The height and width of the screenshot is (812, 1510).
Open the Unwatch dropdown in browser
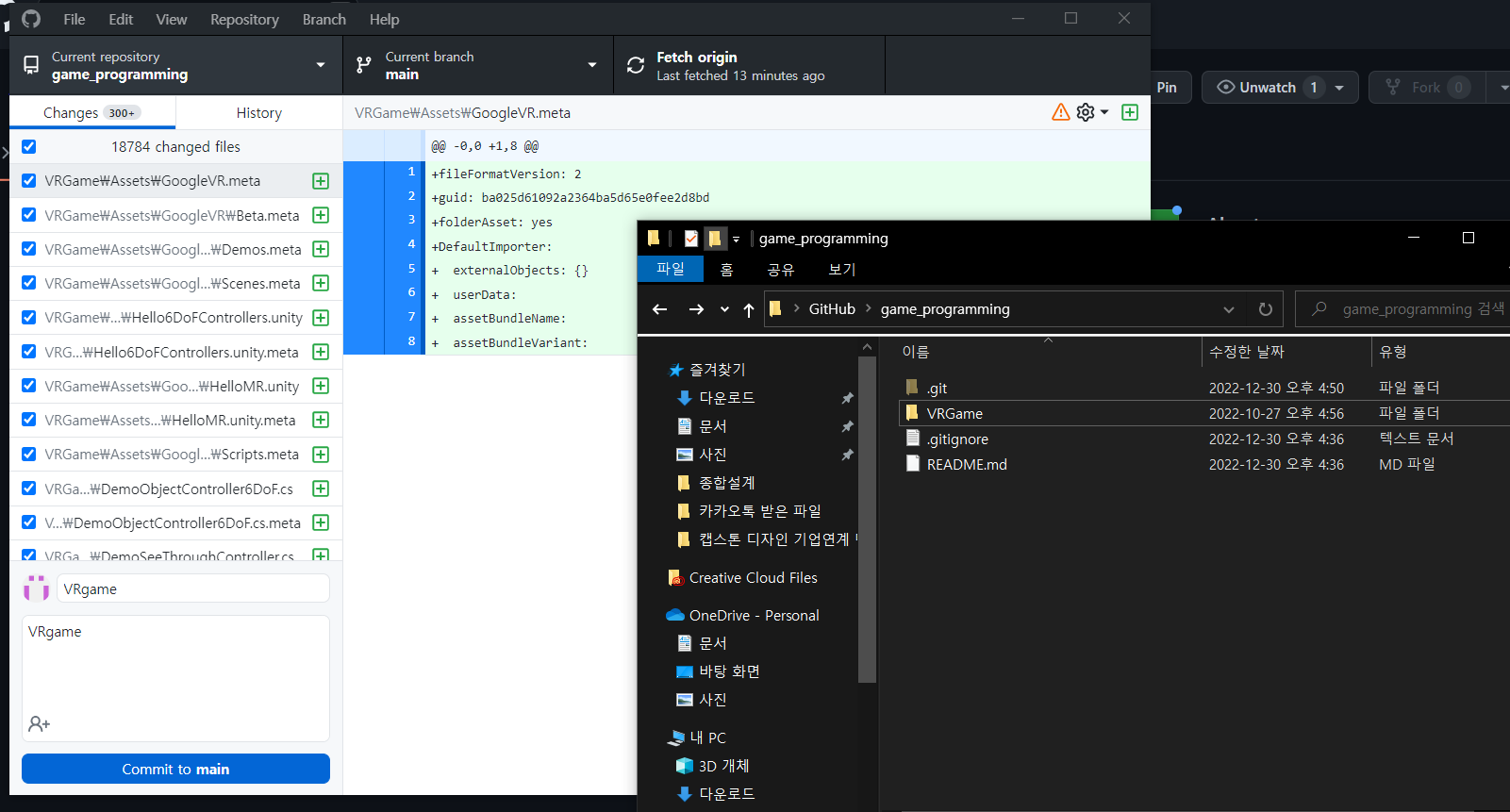click(x=1339, y=88)
